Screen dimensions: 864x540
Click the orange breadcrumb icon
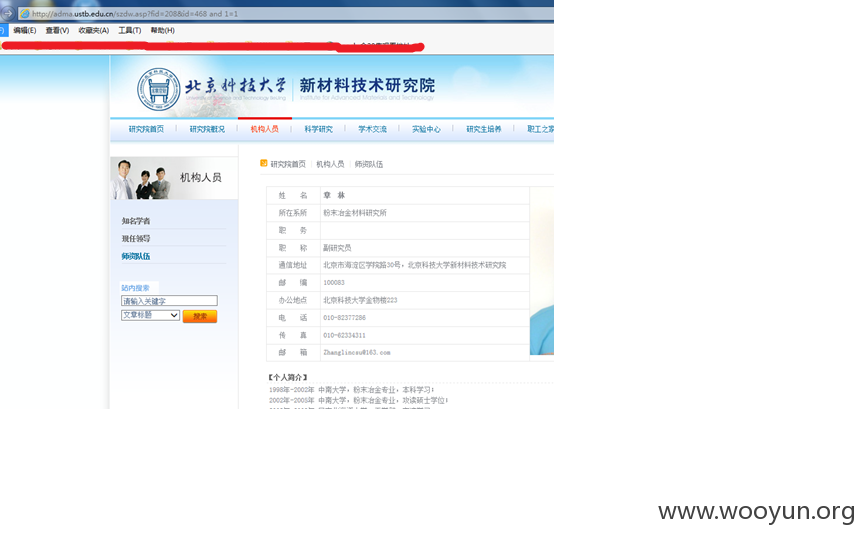[263, 163]
